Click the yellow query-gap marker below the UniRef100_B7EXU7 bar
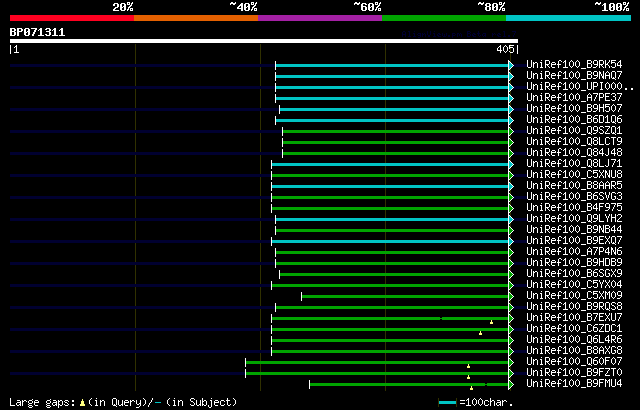The width and height of the screenshot is (640, 410). point(491,322)
